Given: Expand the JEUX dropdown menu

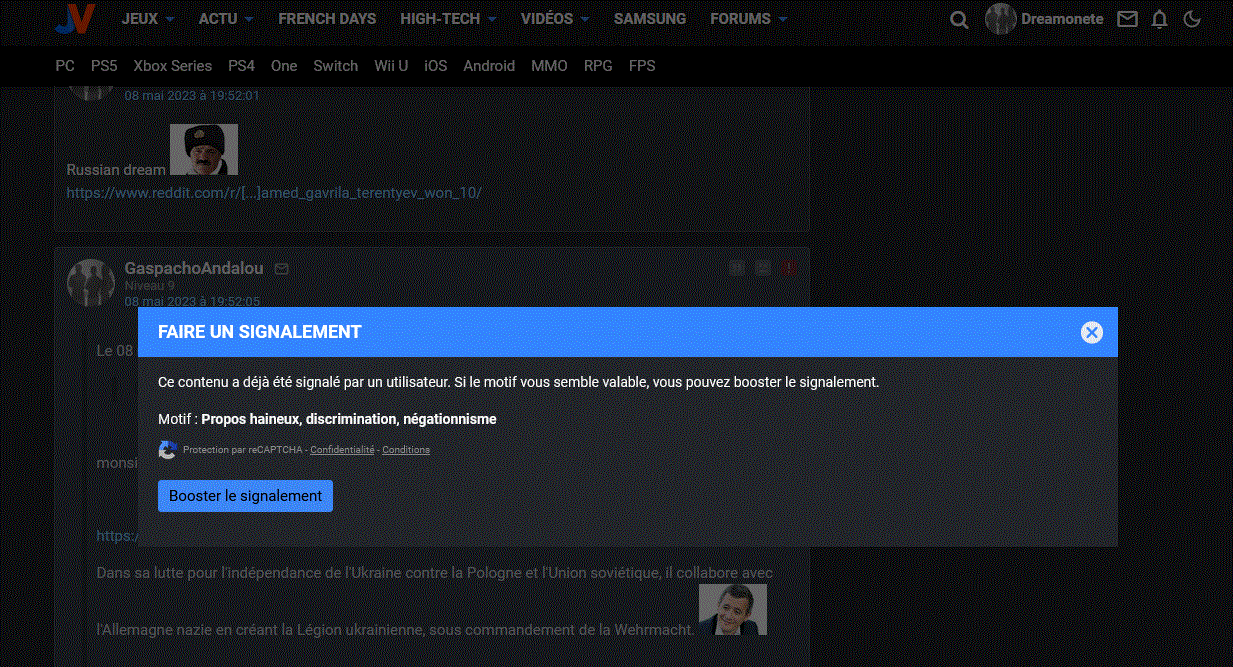Looking at the screenshot, I should [147, 19].
